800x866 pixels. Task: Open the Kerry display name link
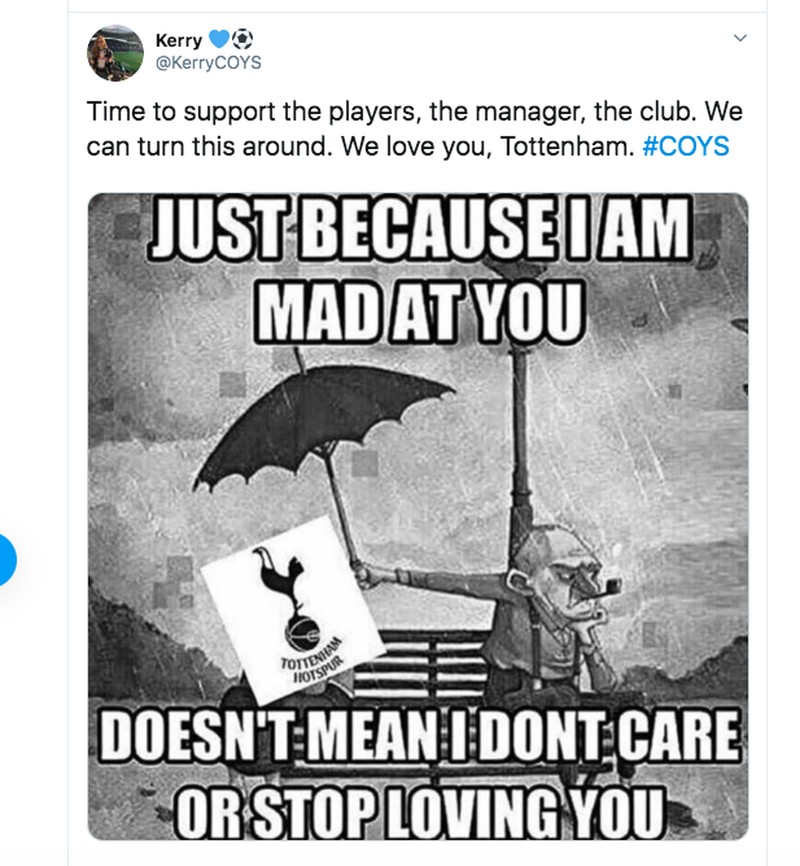tap(179, 41)
